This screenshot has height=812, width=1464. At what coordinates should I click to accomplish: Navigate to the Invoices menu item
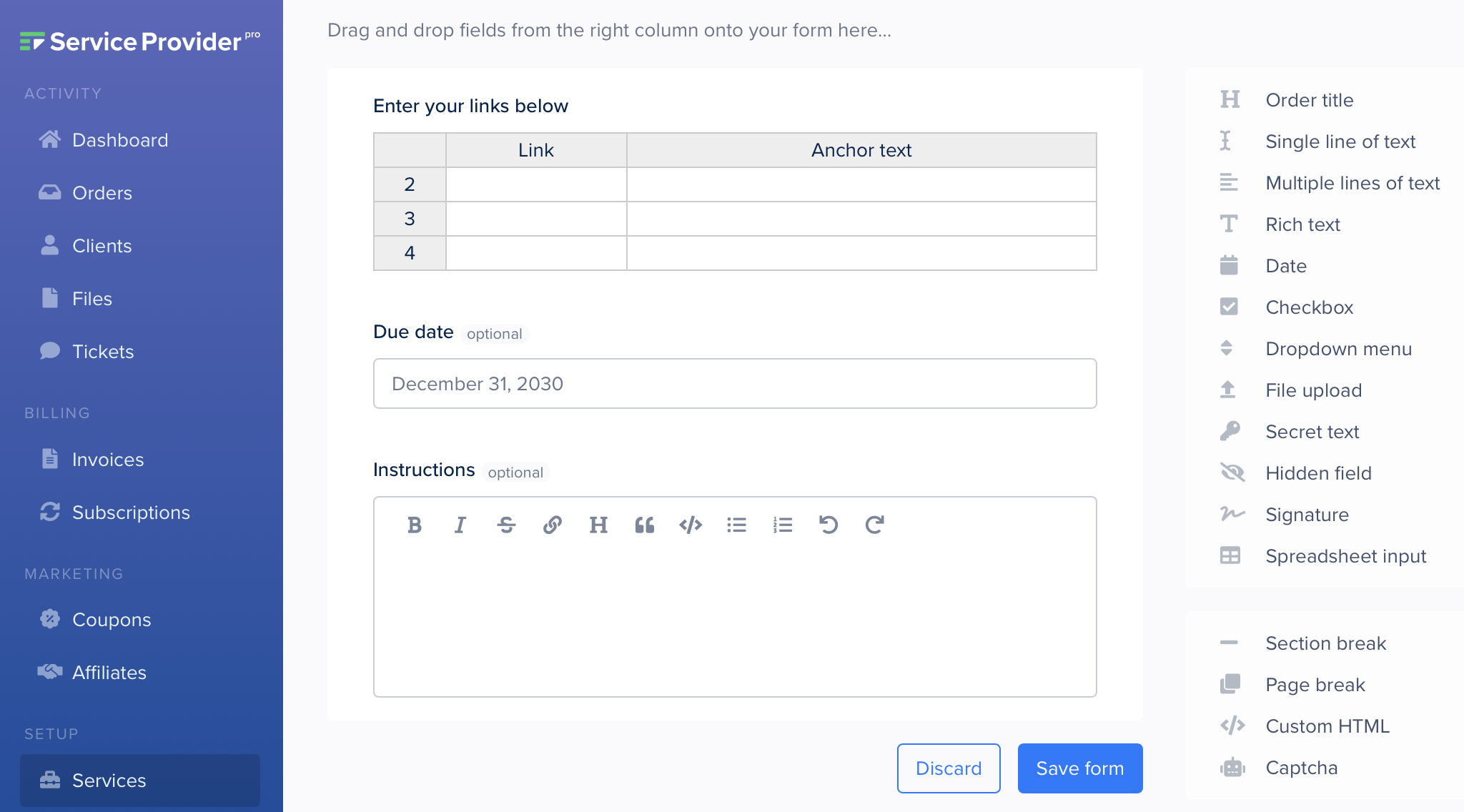pos(108,459)
